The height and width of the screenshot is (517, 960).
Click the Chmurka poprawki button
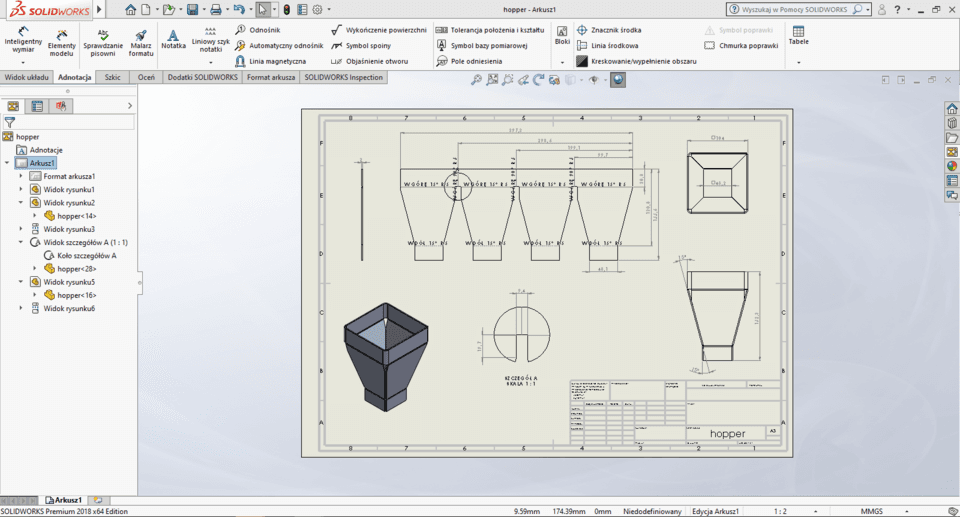pyautogui.click(x=738, y=46)
